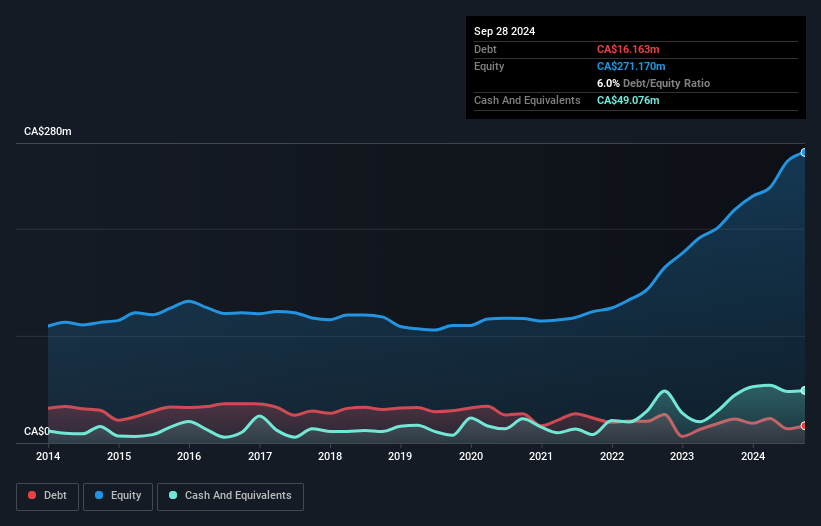This screenshot has width=821, height=526.
Task: Click the 2014 x-axis label
Action: pyautogui.click(x=48, y=456)
